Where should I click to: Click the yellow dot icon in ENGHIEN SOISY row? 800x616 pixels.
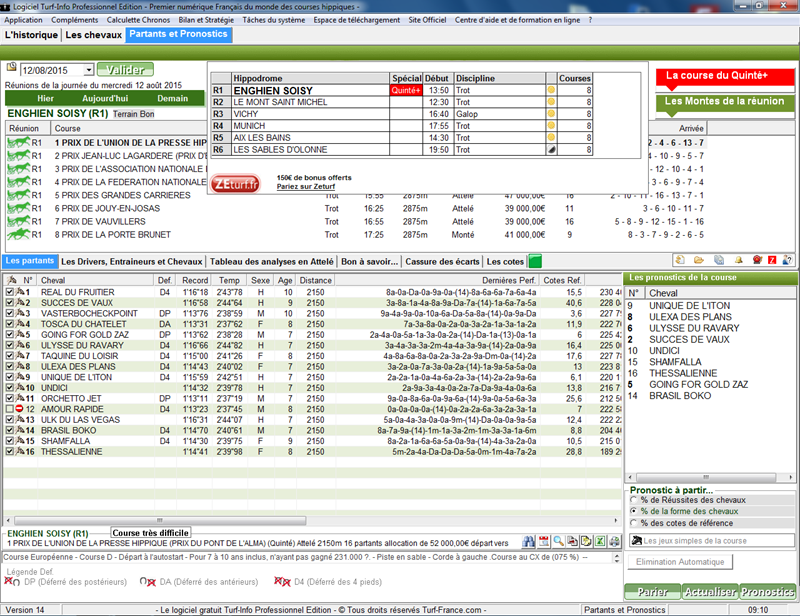pyautogui.click(x=551, y=90)
